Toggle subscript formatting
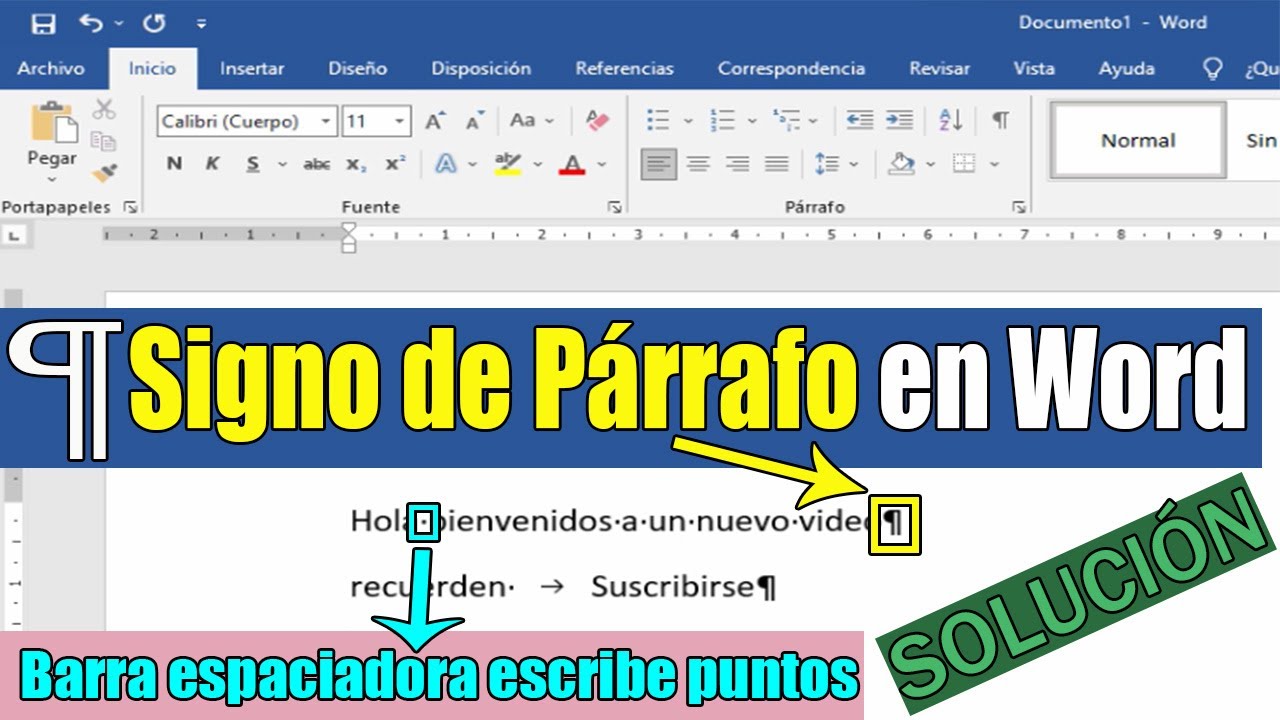Screen dimensions: 1280x720 tap(355, 164)
